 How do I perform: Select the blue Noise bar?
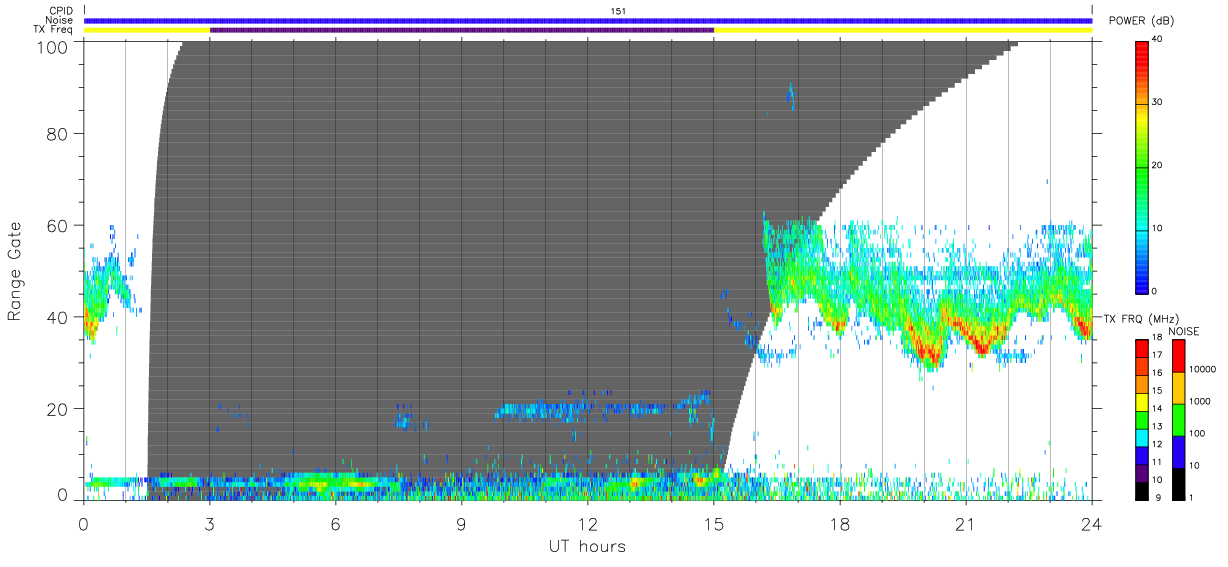[588, 20]
